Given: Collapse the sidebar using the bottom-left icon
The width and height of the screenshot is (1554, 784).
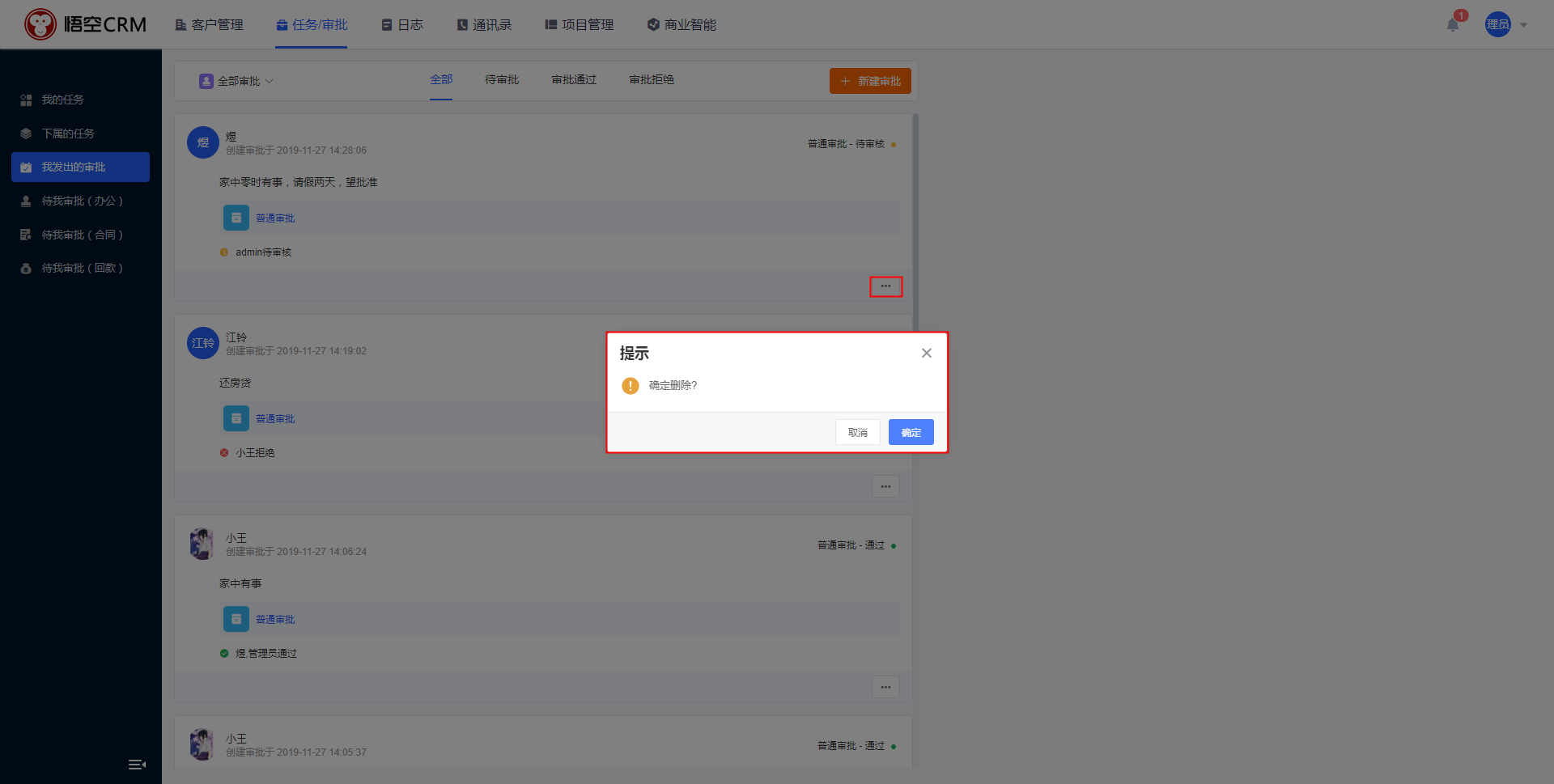Looking at the screenshot, I should pyautogui.click(x=137, y=765).
